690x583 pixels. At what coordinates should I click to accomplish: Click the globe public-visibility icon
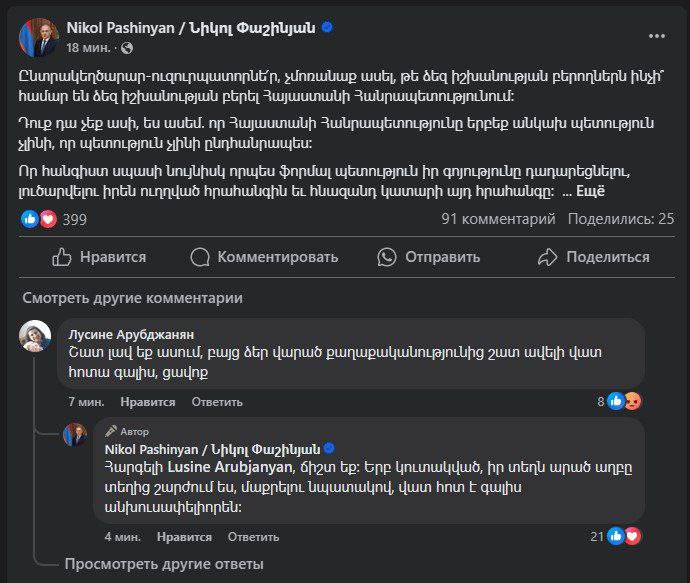pos(127,48)
